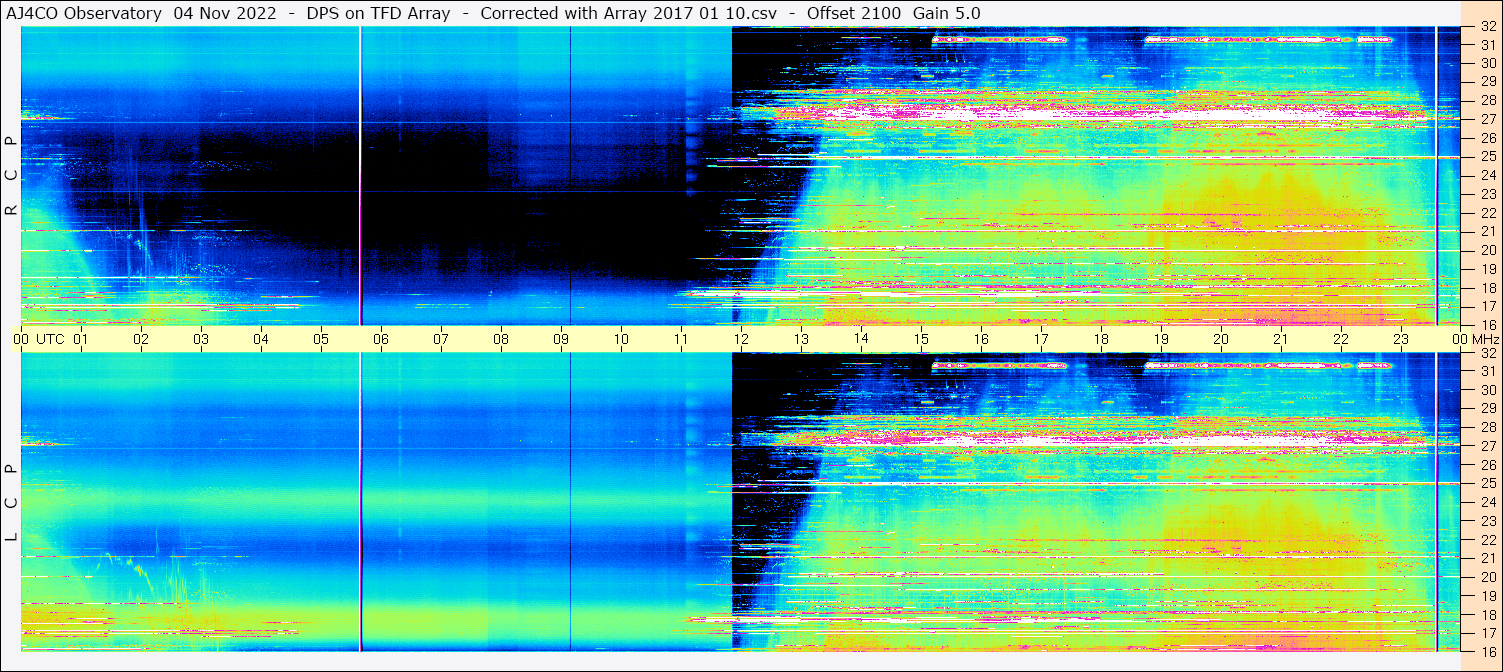This screenshot has height=672, width=1503.
Task: Click hour "05" on the UTC time axis
Action: (x=321, y=339)
